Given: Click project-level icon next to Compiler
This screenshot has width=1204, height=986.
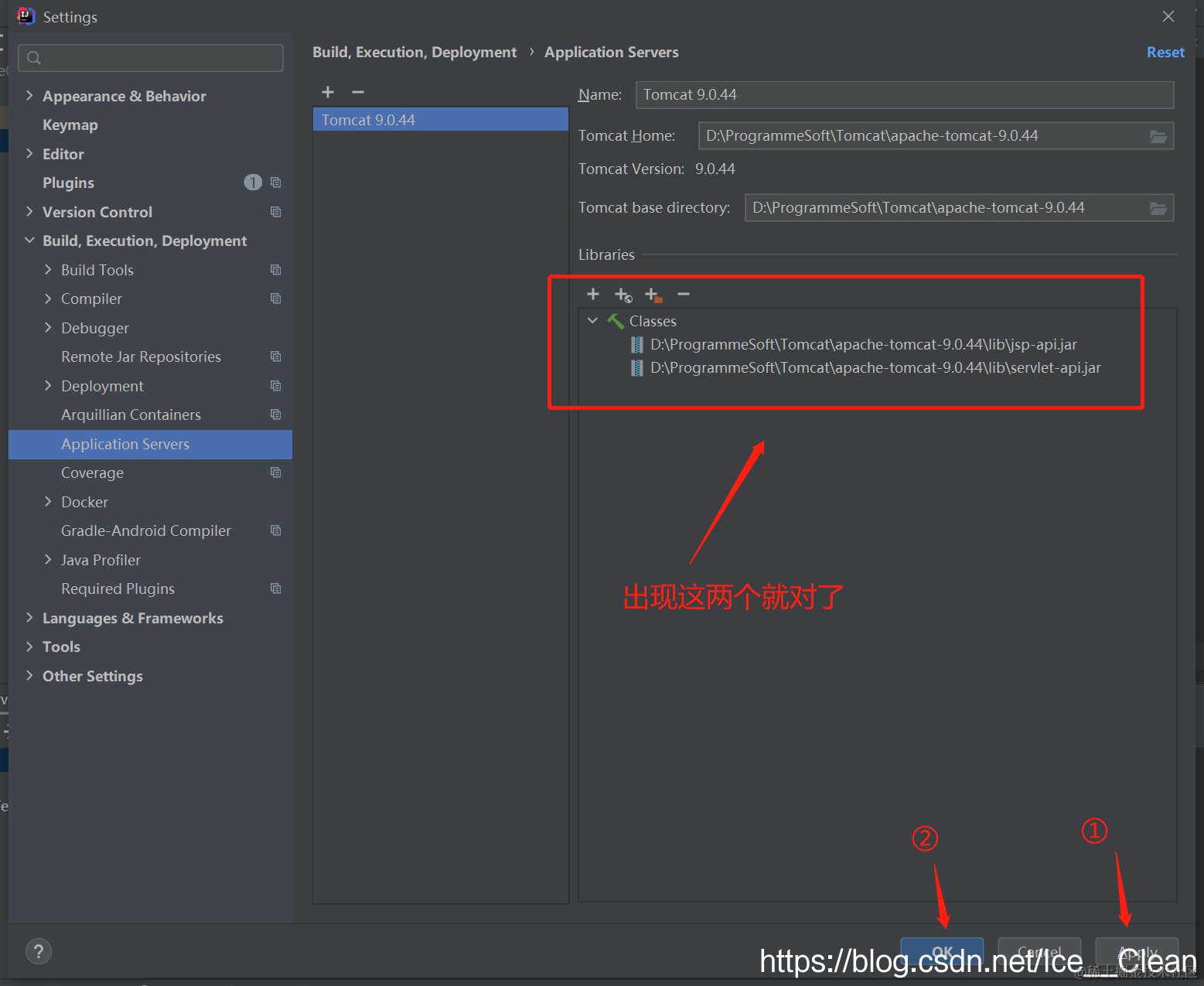Looking at the screenshot, I should pos(275,299).
